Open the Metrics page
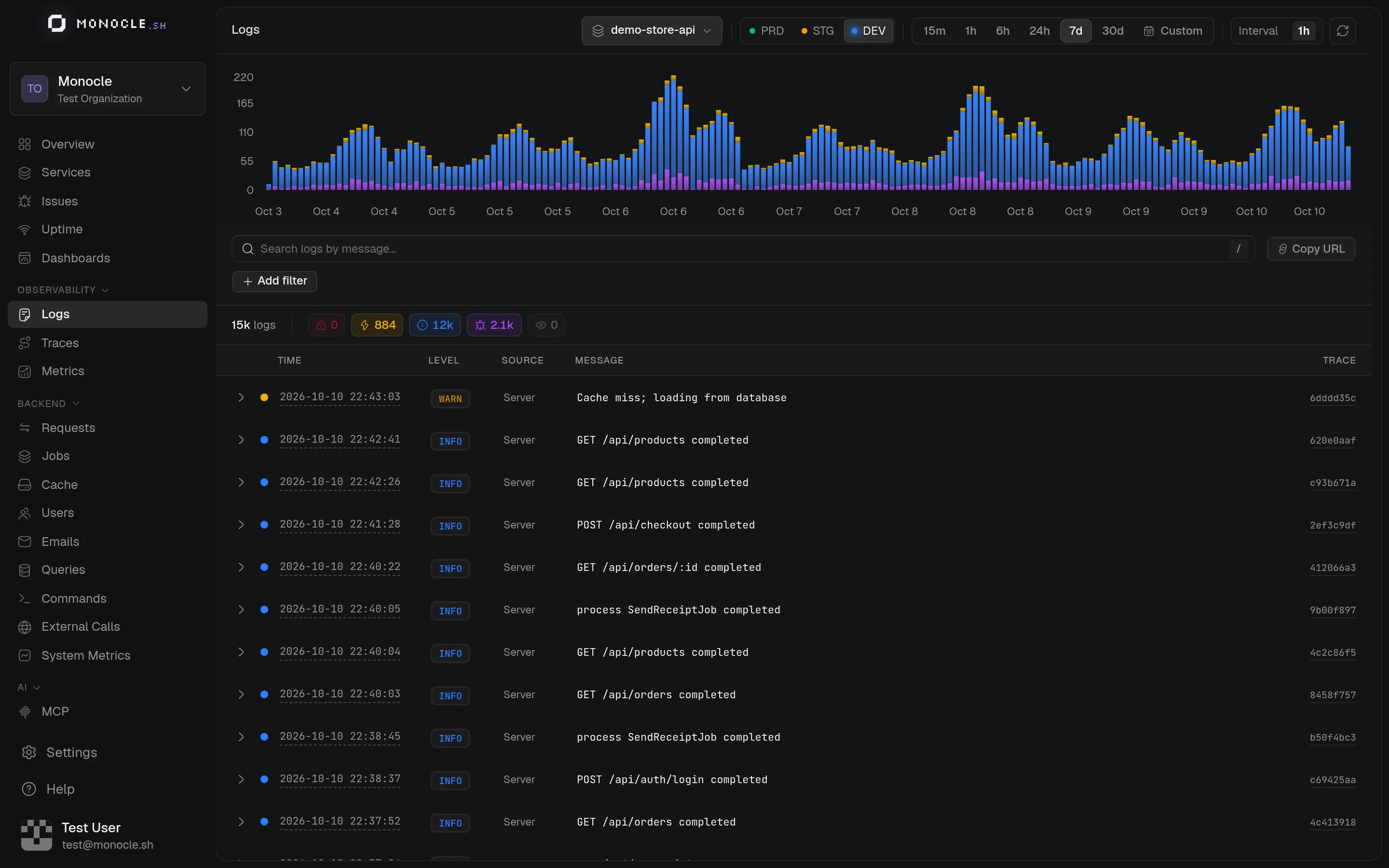Viewport: 1389px width, 868px height. pos(63,371)
